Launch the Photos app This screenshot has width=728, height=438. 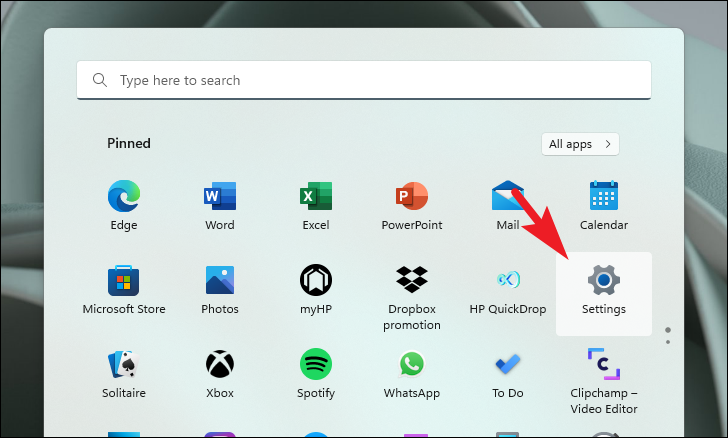coord(220,280)
